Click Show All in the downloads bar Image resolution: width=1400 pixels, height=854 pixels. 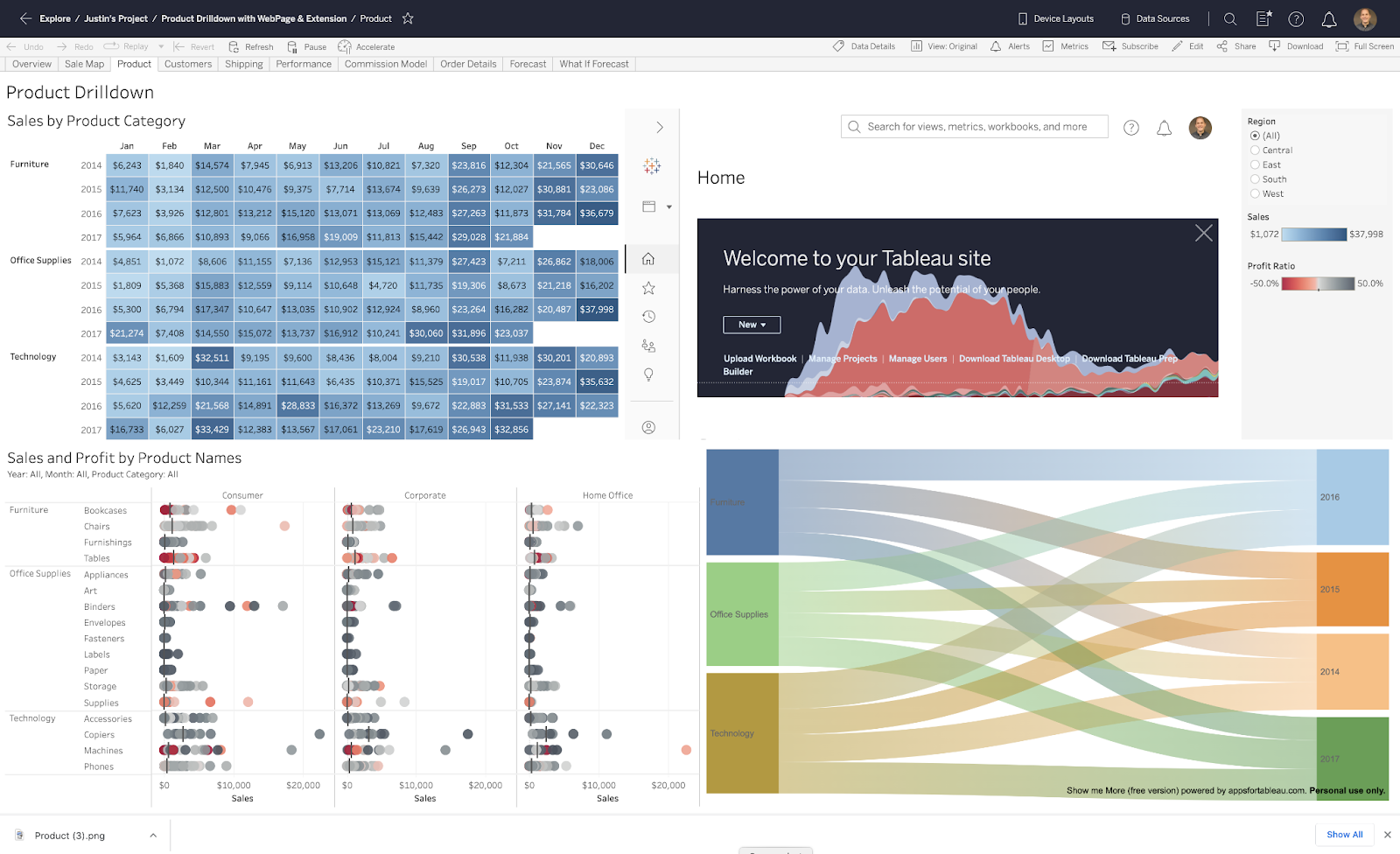point(1344,834)
